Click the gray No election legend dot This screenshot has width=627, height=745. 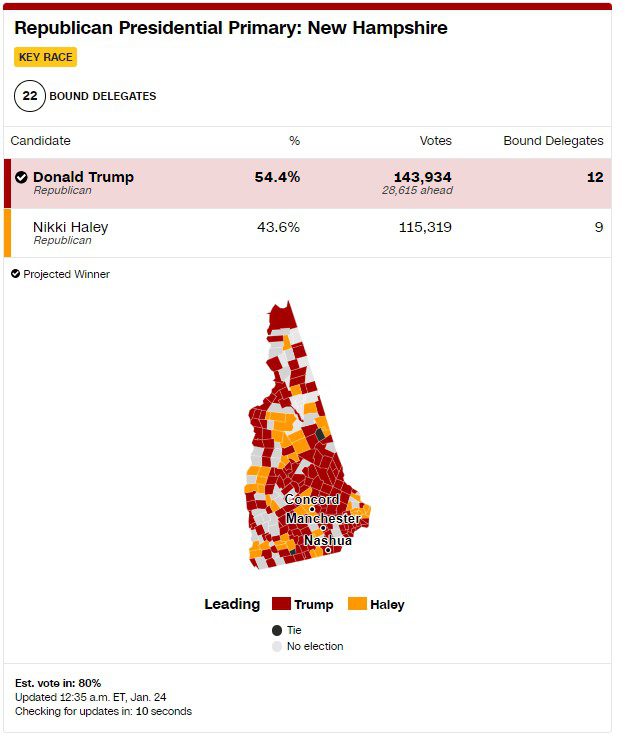(x=277, y=647)
